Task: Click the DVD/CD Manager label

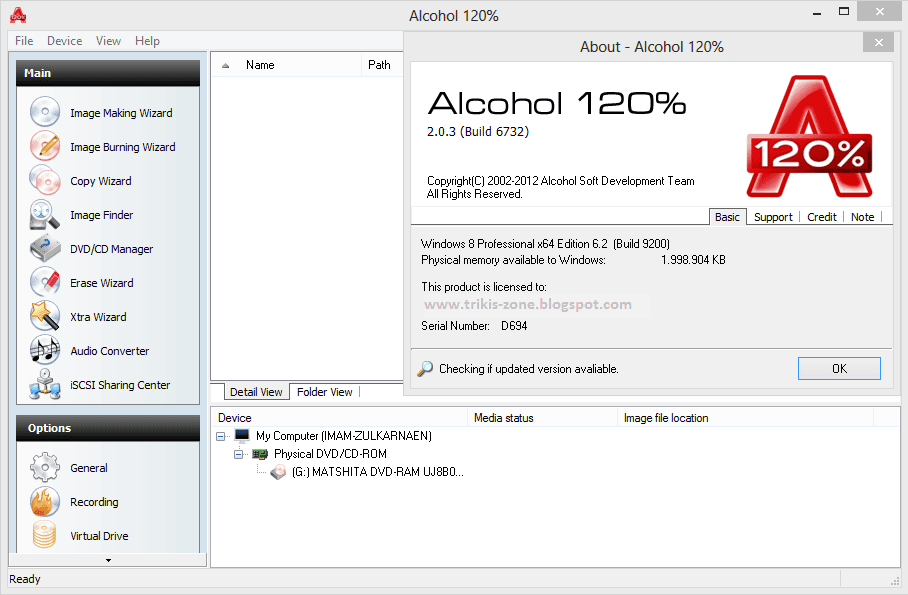Action: [112, 249]
